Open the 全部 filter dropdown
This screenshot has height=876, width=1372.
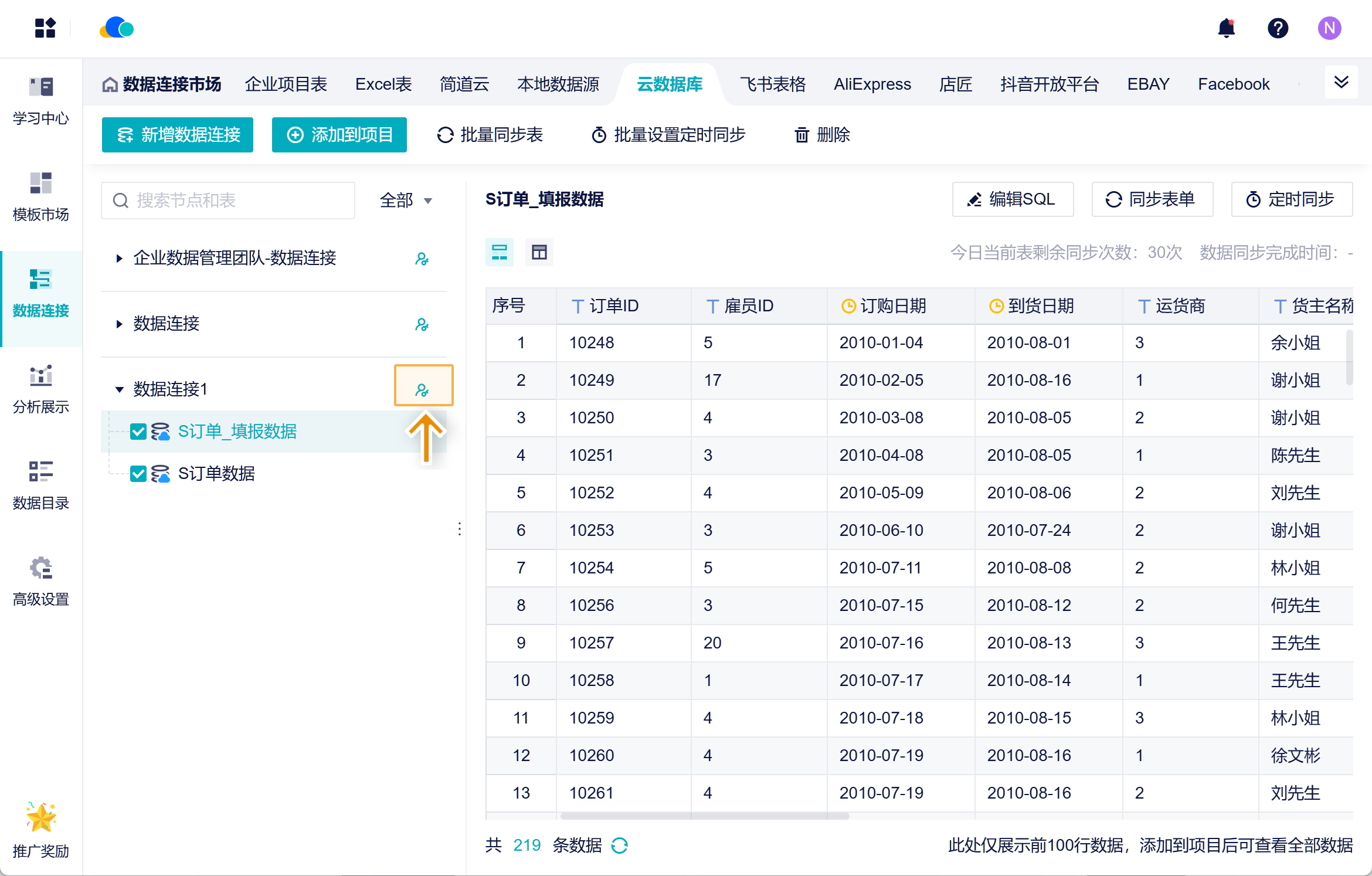tap(406, 201)
